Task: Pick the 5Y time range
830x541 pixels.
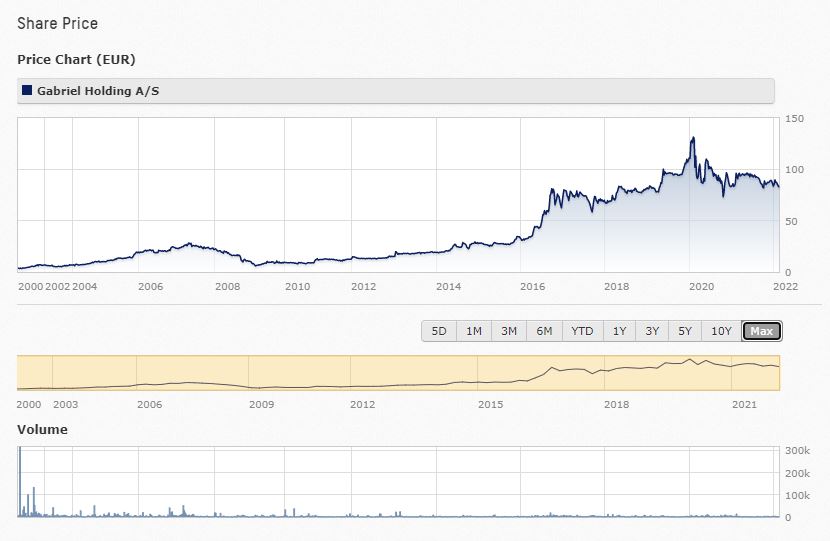Action: pos(685,331)
